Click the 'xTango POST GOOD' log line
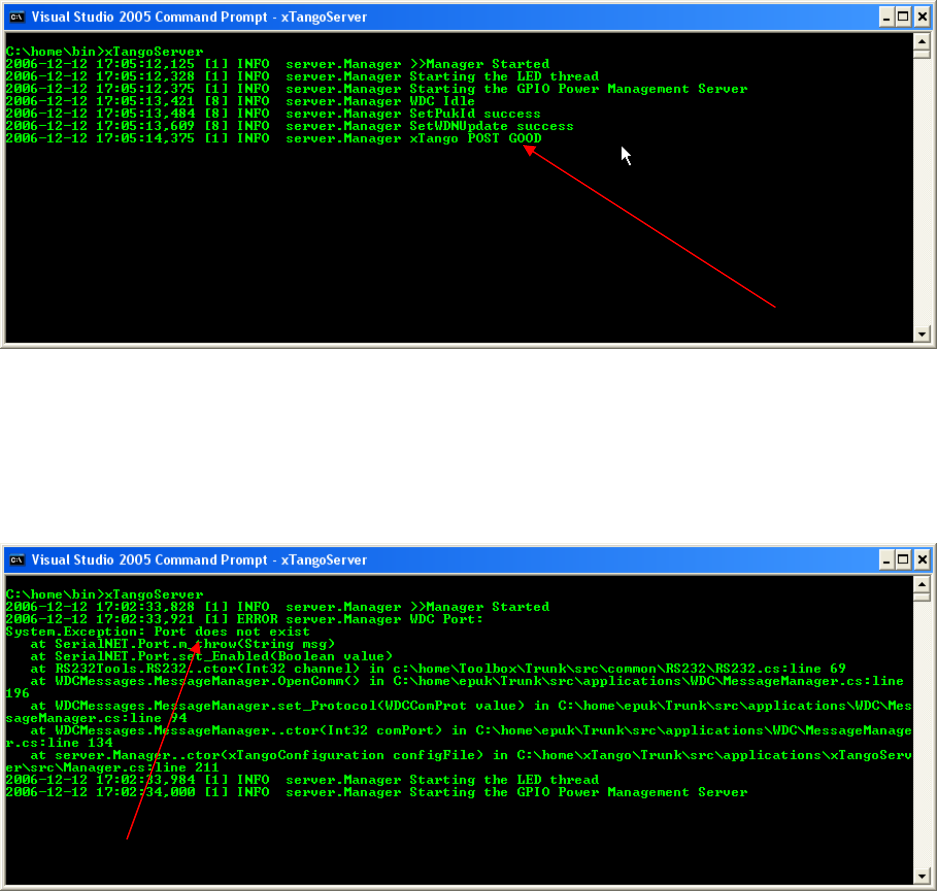This screenshot has height=891, width=937. point(274,139)
